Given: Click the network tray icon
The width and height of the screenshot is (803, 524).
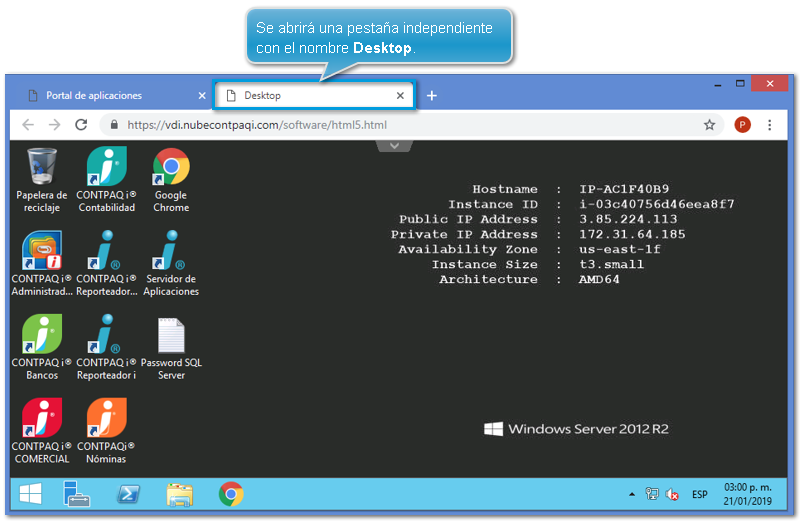Looking at the screenshot, I should pyautogui.click(x=652, y=494).
